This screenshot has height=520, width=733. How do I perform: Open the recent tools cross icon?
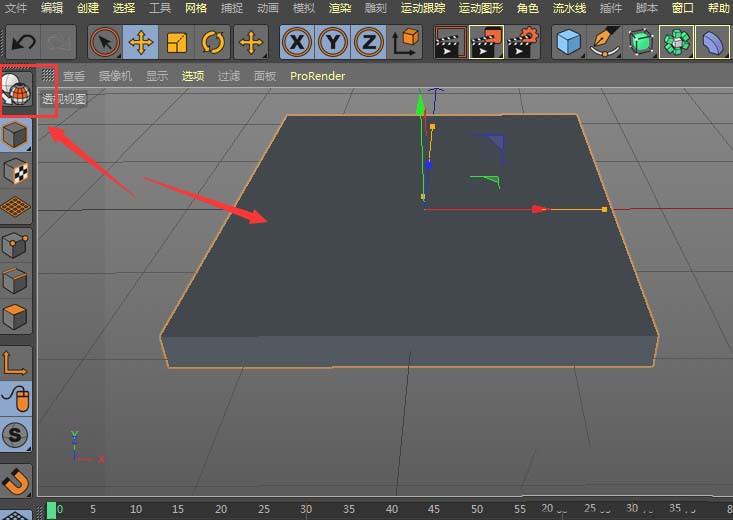[252, 43]
